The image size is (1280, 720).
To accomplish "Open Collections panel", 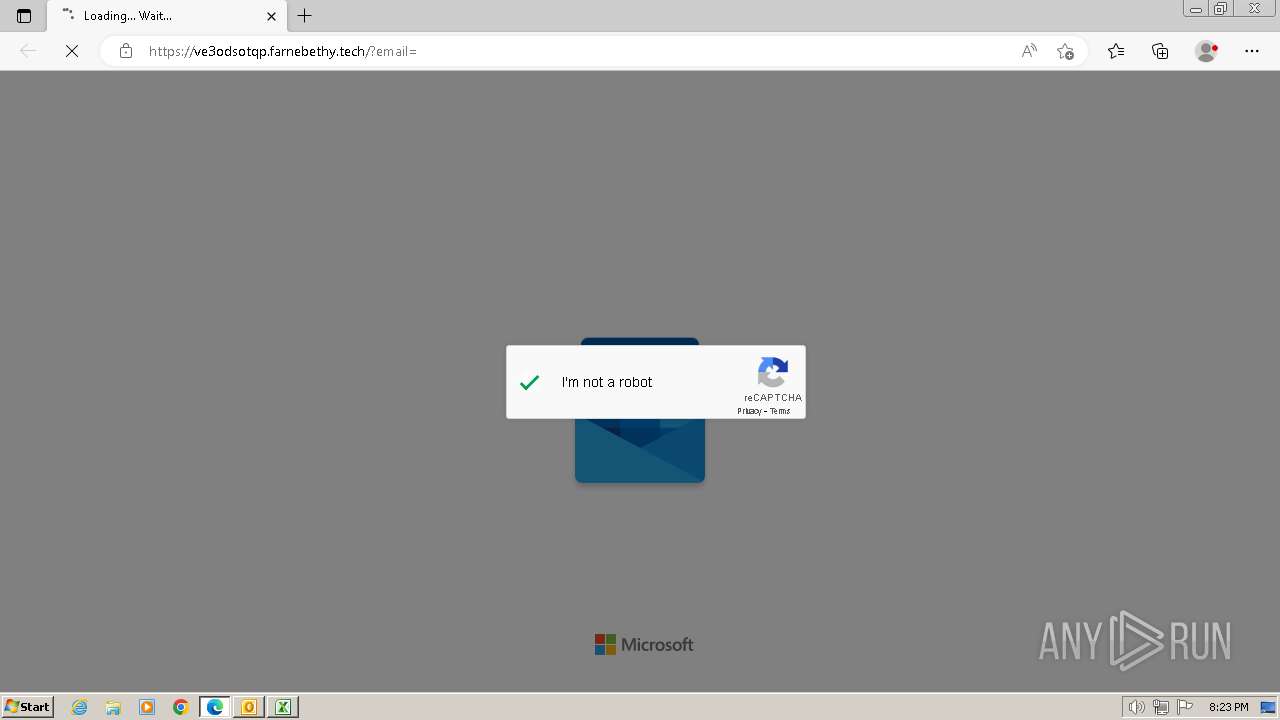I will 1160,51.
